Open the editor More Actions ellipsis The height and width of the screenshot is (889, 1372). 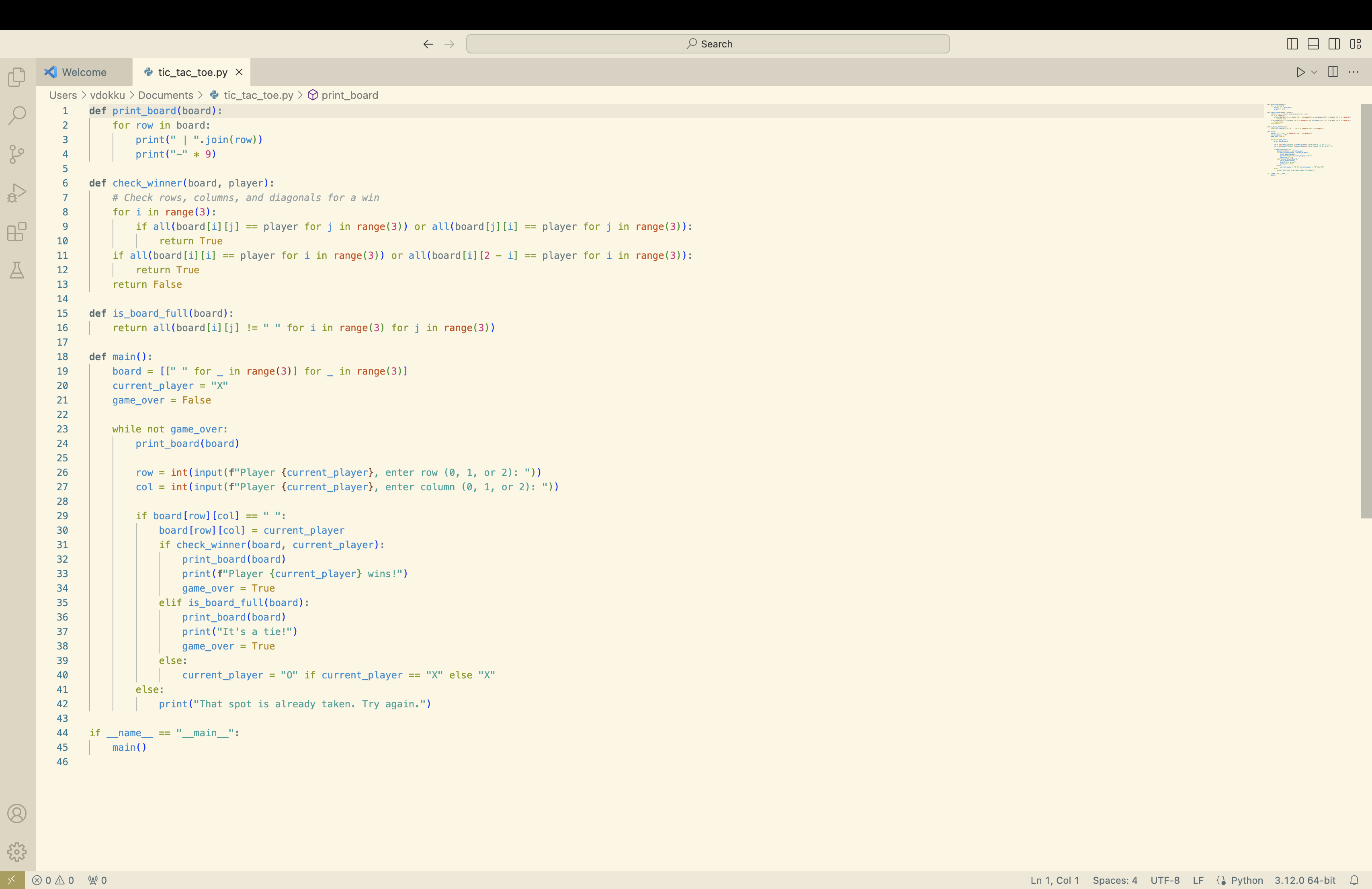1354,72
